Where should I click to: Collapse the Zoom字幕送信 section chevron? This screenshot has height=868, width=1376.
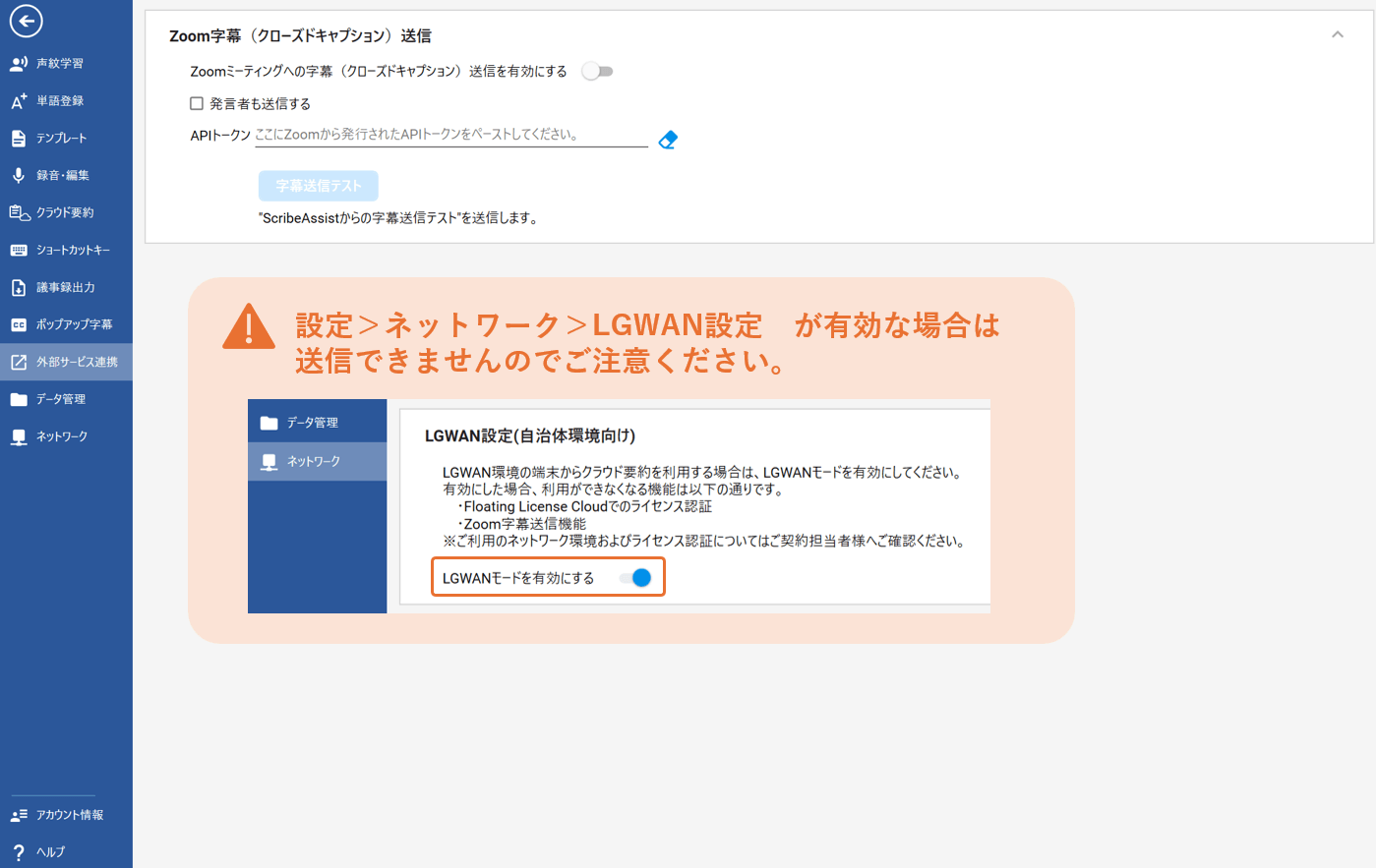1337,34
